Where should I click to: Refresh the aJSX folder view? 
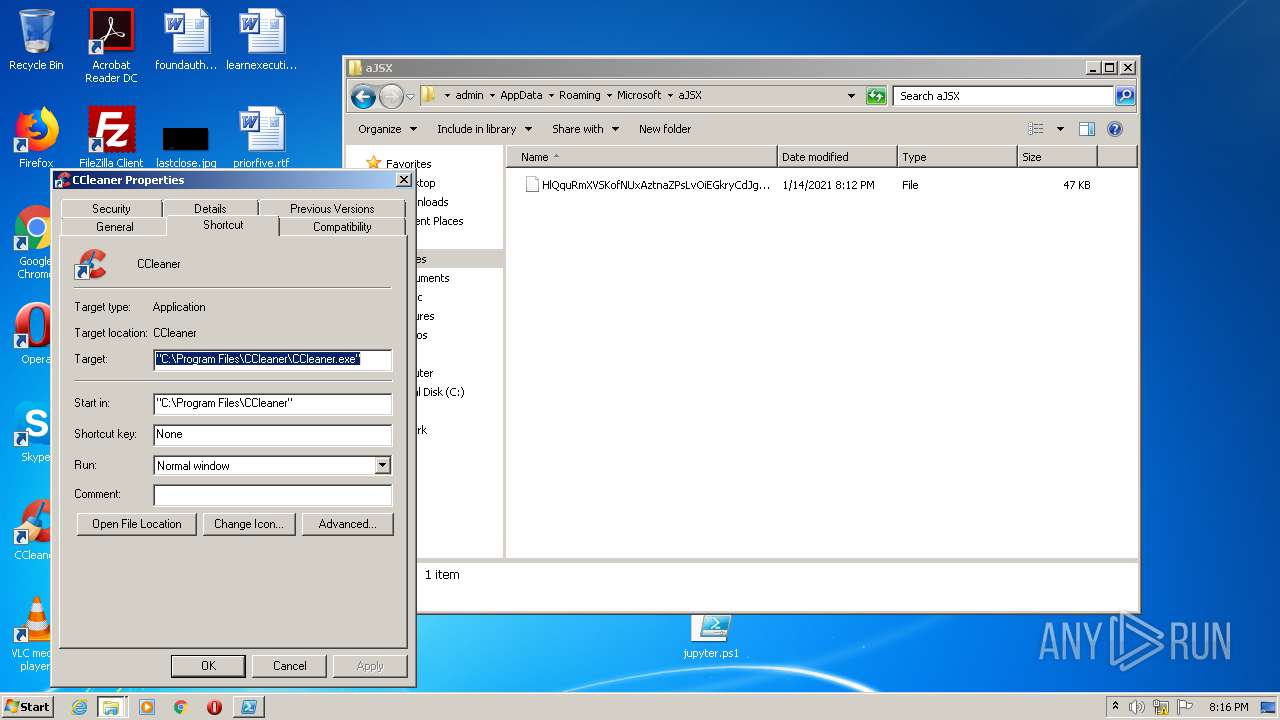tap(876, 96)
